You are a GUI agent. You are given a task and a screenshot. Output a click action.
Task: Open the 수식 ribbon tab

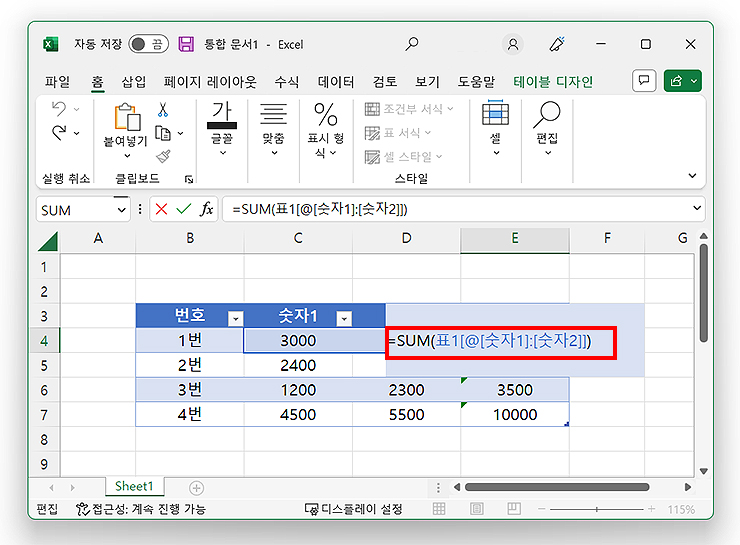[x=286, y=82]
